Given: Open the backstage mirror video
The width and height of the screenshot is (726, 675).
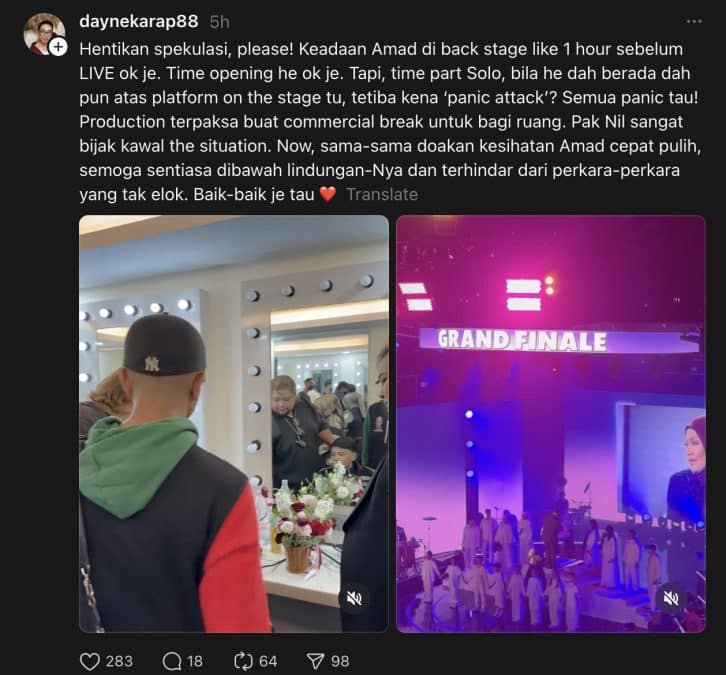Looking at the screenshot, I should click(x=234, y=424).
